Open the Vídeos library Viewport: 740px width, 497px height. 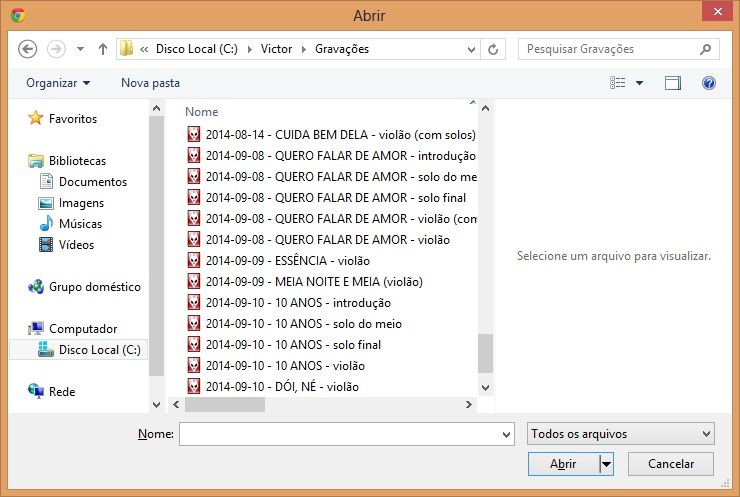tap(66, 245)
